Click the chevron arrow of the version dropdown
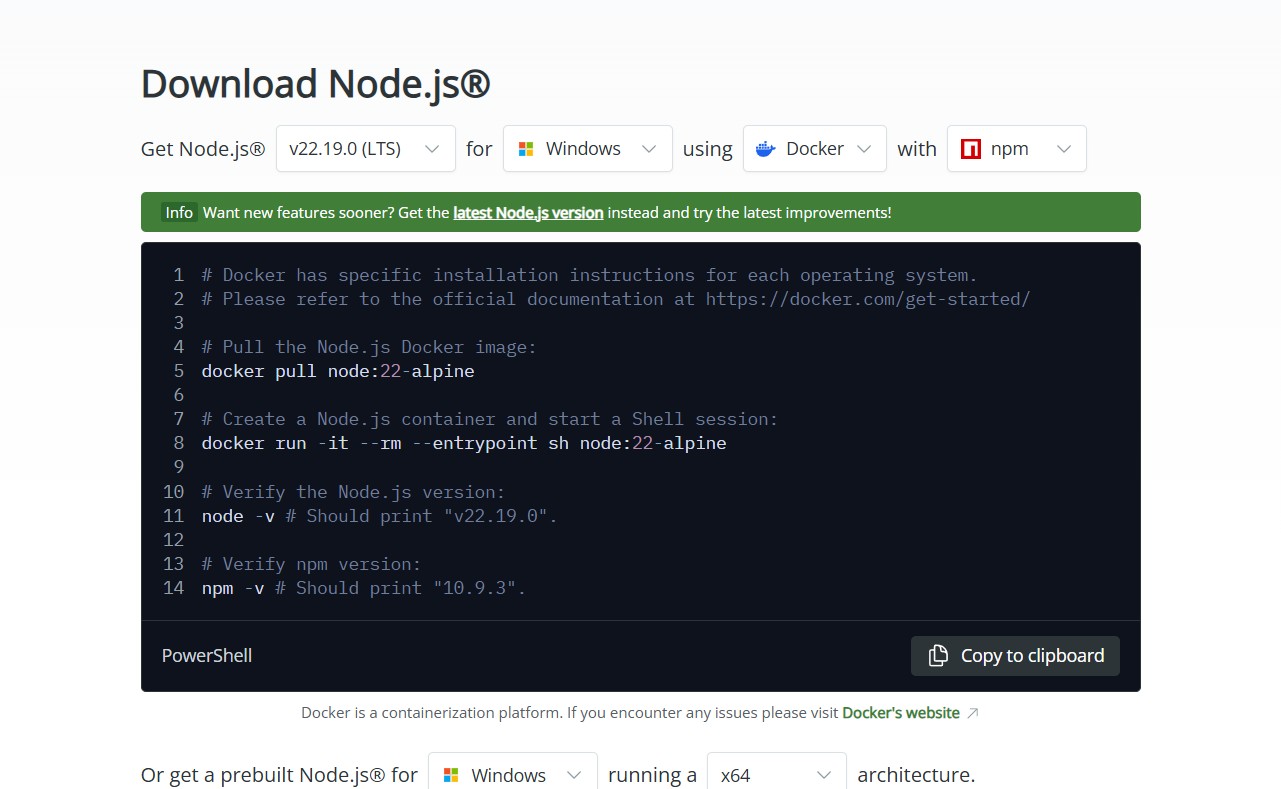Image resolution: width=1281 pixels, height=789 pixels. click(432, 149)
